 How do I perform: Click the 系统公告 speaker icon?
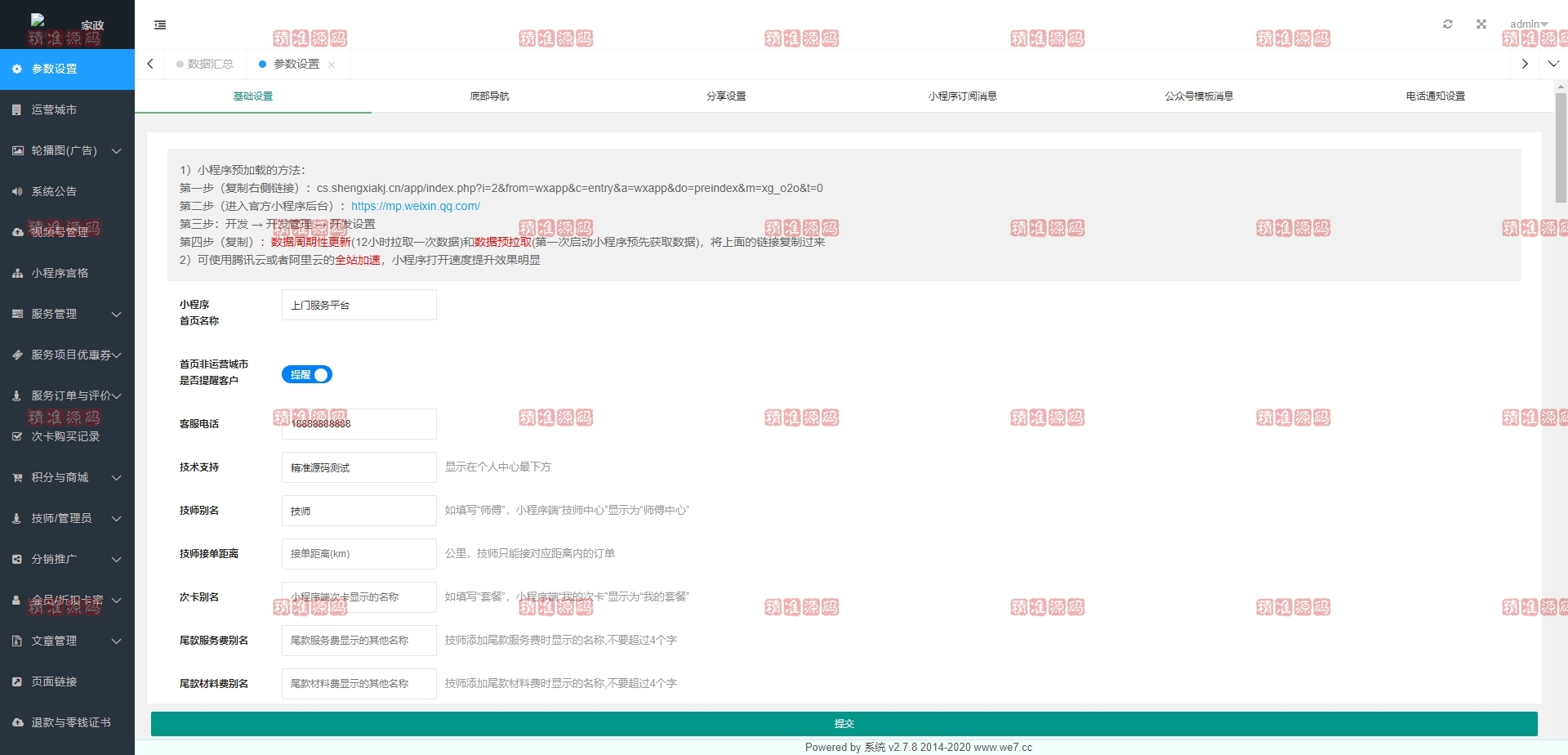(17, 191)
